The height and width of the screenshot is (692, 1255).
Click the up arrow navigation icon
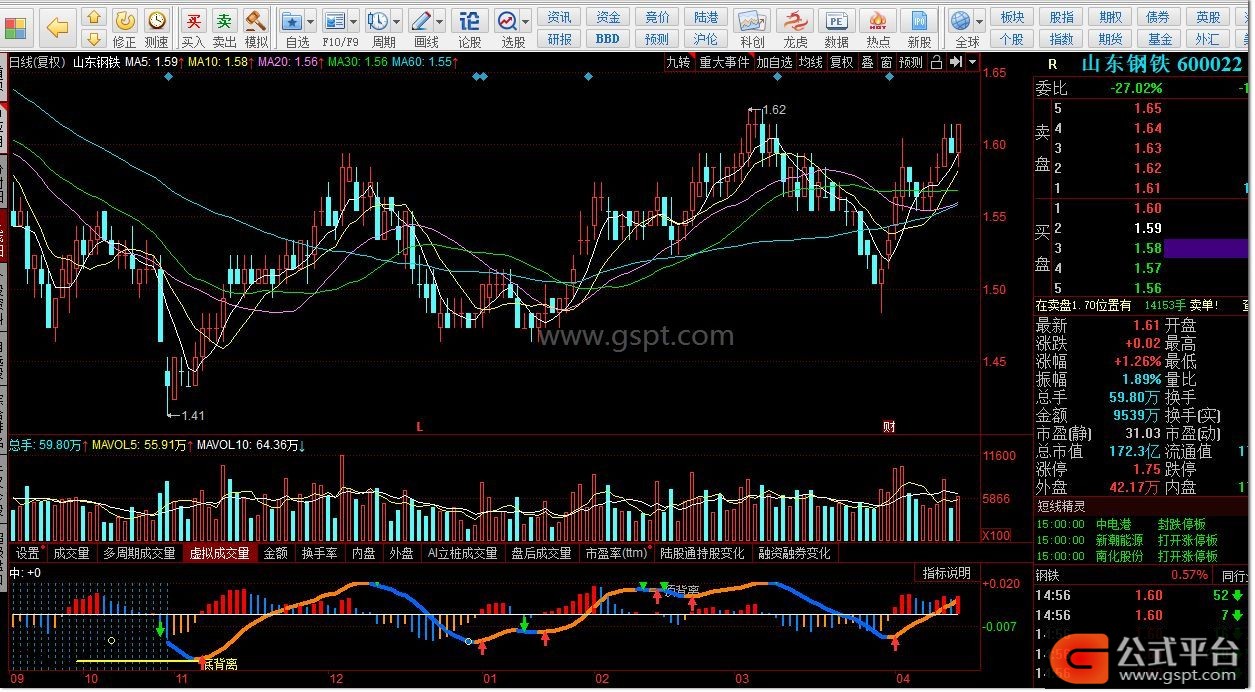[94, 17]
